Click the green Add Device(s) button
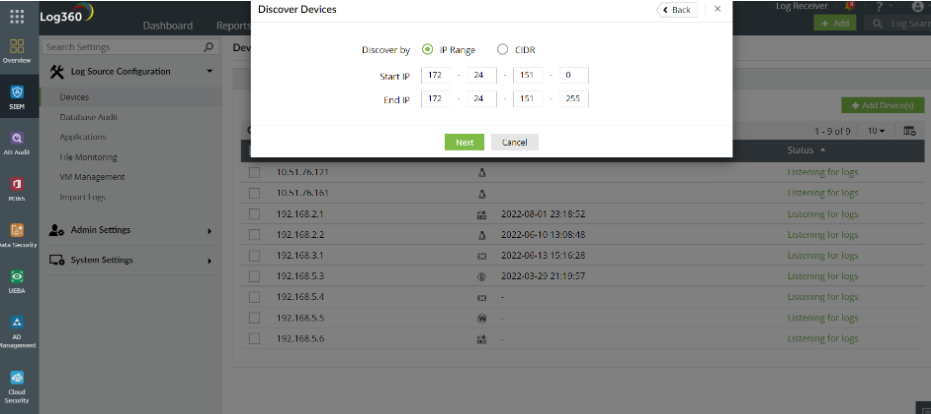Image resolution: width=931 pixels, height=414 pixels. [883, 105]
